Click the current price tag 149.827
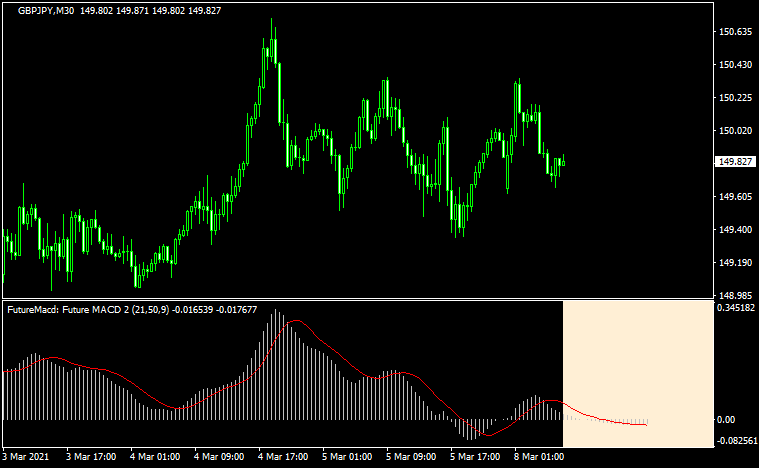Viewport: 759px width, 468px height. coord(735,162)
